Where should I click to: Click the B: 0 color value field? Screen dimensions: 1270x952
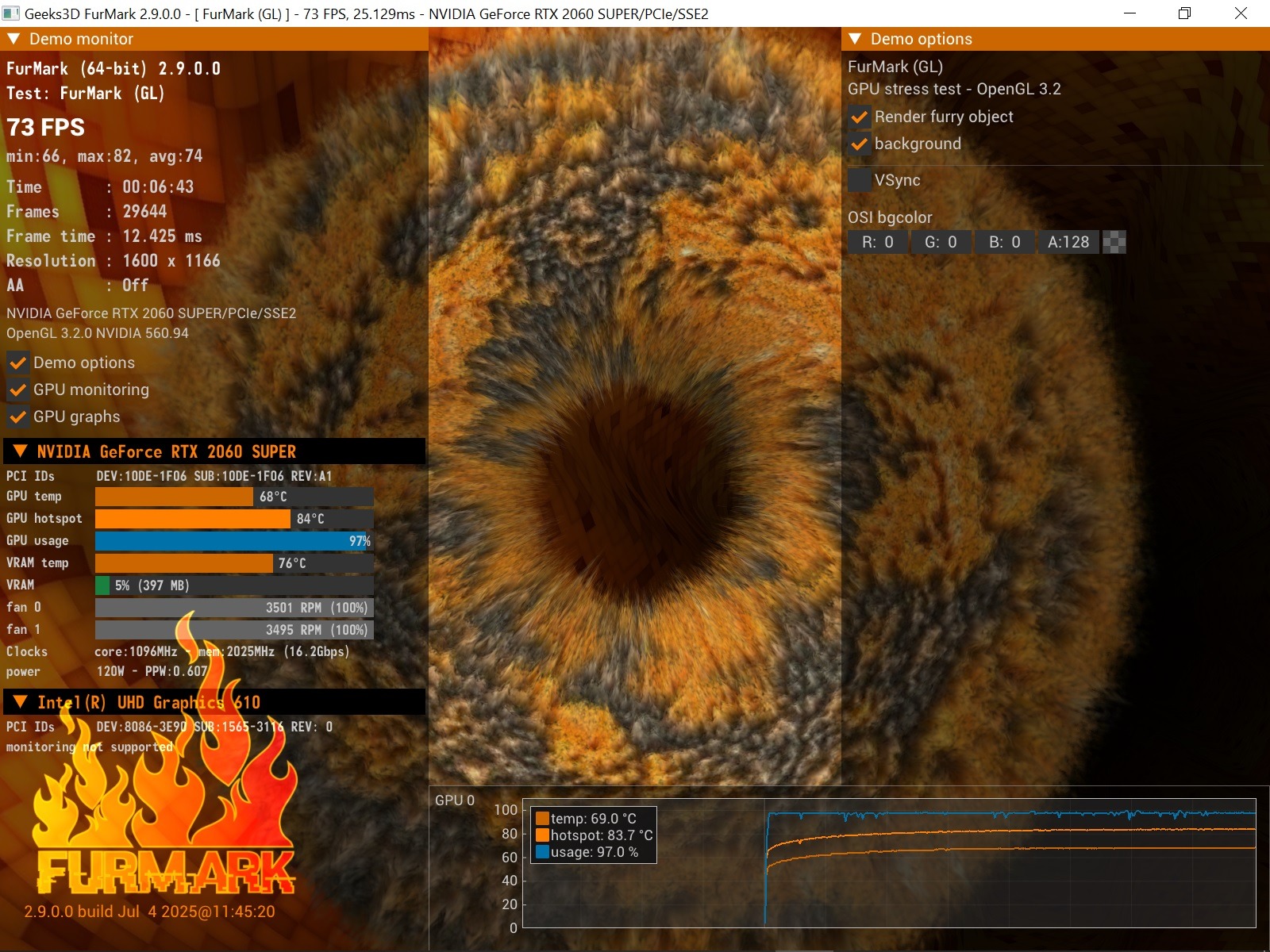pos(1004,242)
